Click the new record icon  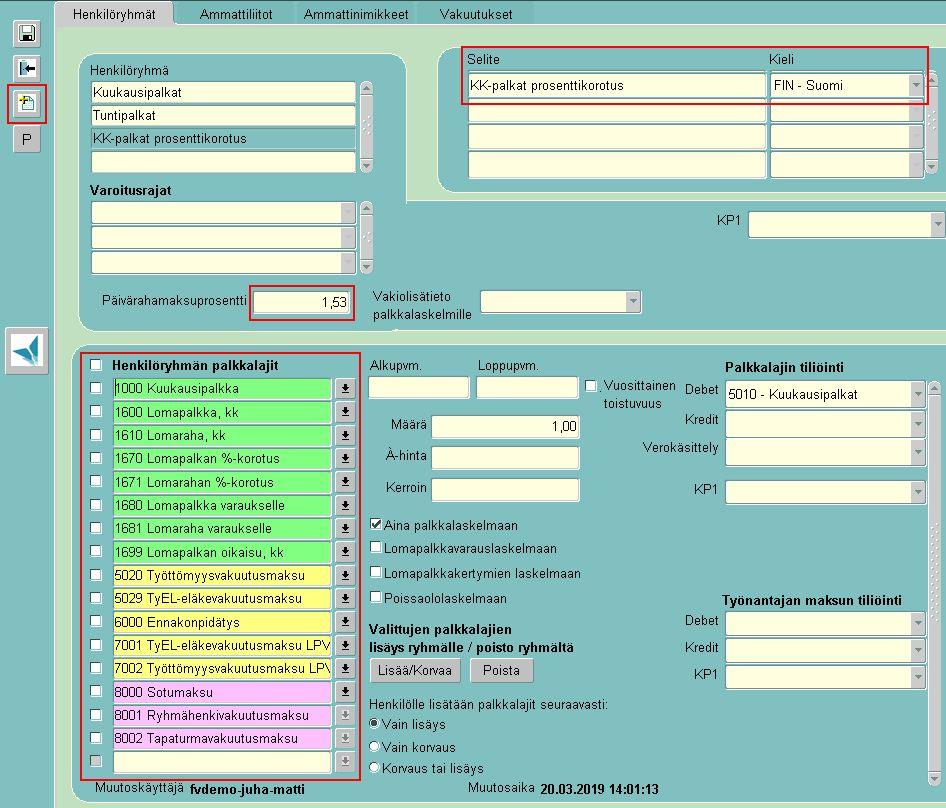click(27, 104)
